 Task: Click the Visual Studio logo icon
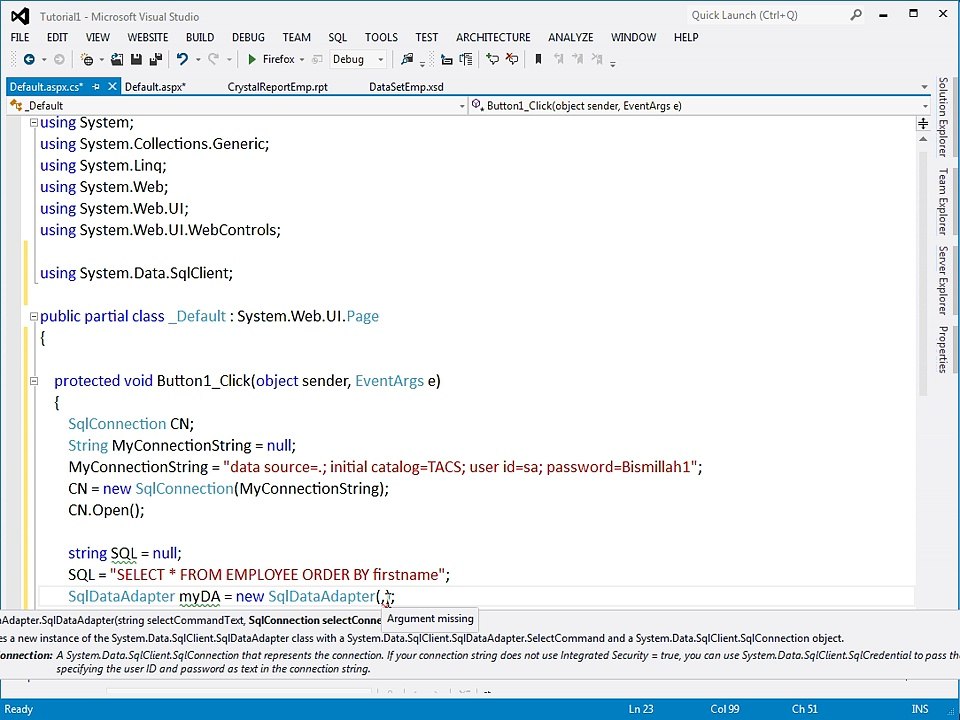[20, 17]
